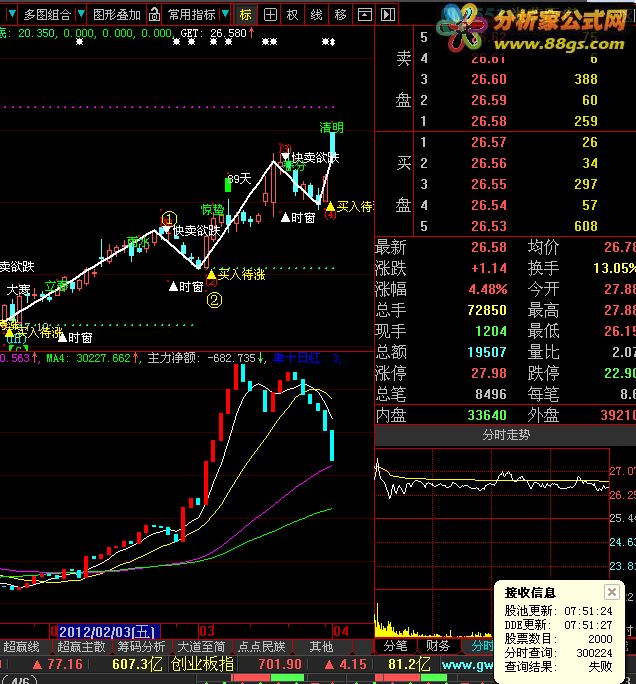Viewport: 636px width, 684px height.
Task: Click the crosshair plus box icon
Action: [270, 15]
